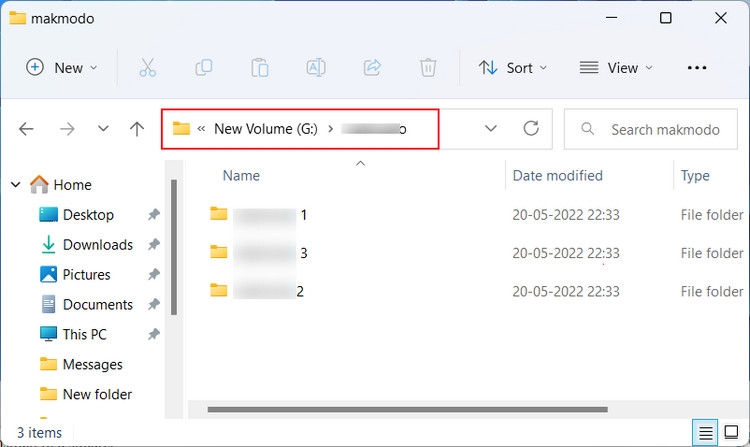Unpin Desktop using its pin icon
The image size is (750, 447).
pos(154,215)
